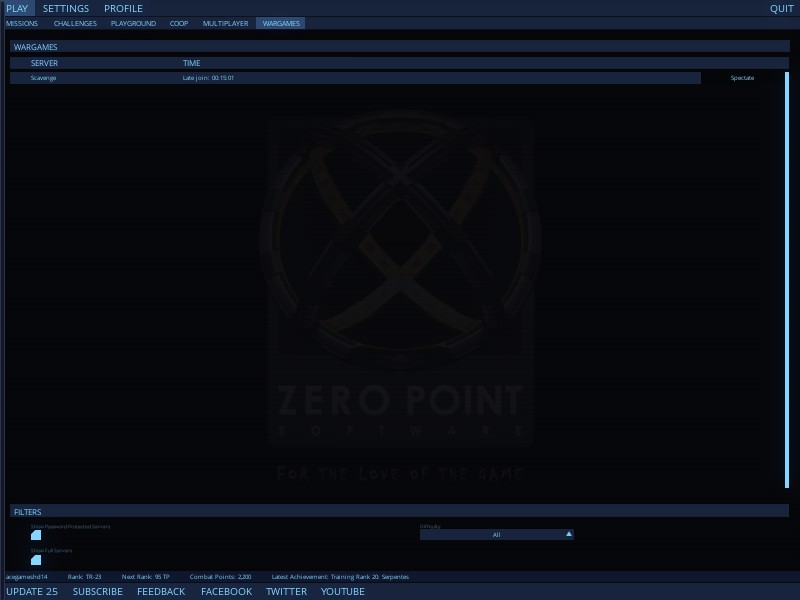Click the Combat Points 2,200 entry
The image size is (800, 600).
[220, 577]
